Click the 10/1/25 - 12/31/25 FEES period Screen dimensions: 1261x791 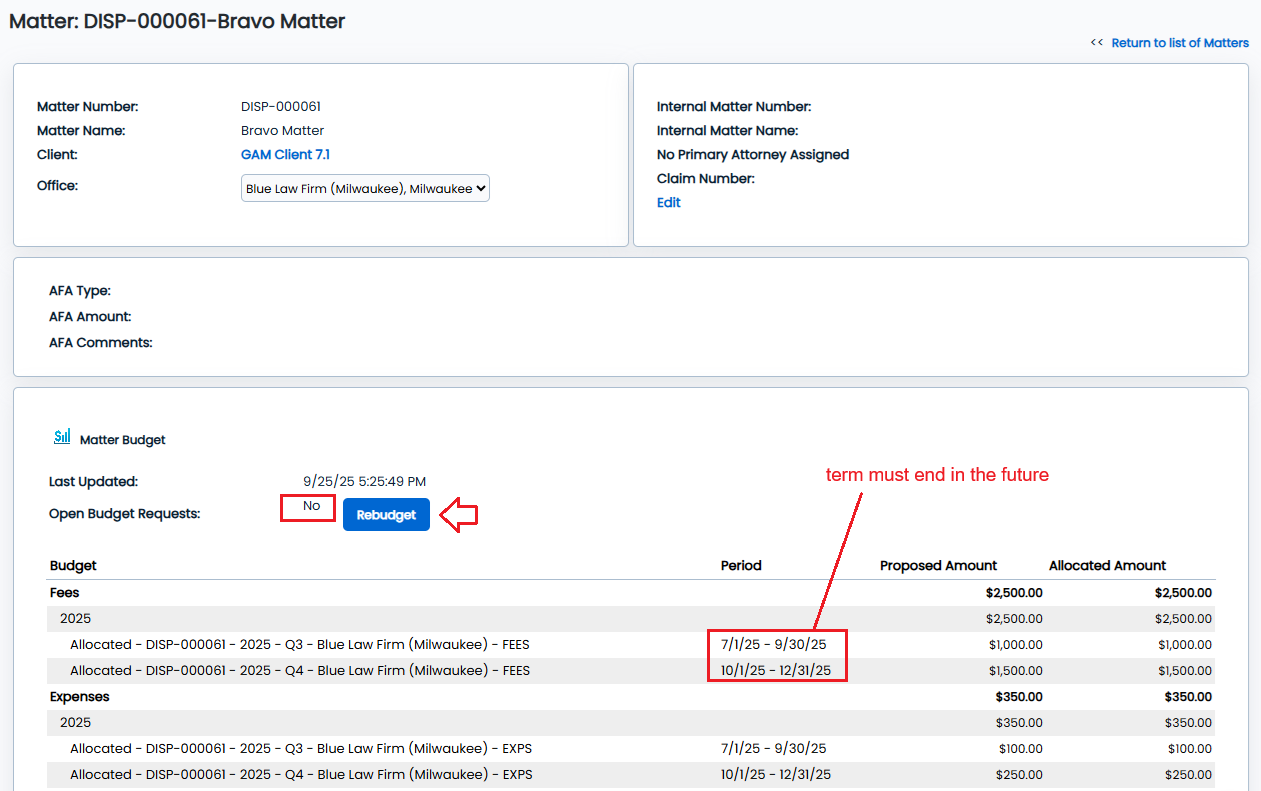(x=776, y=671)
